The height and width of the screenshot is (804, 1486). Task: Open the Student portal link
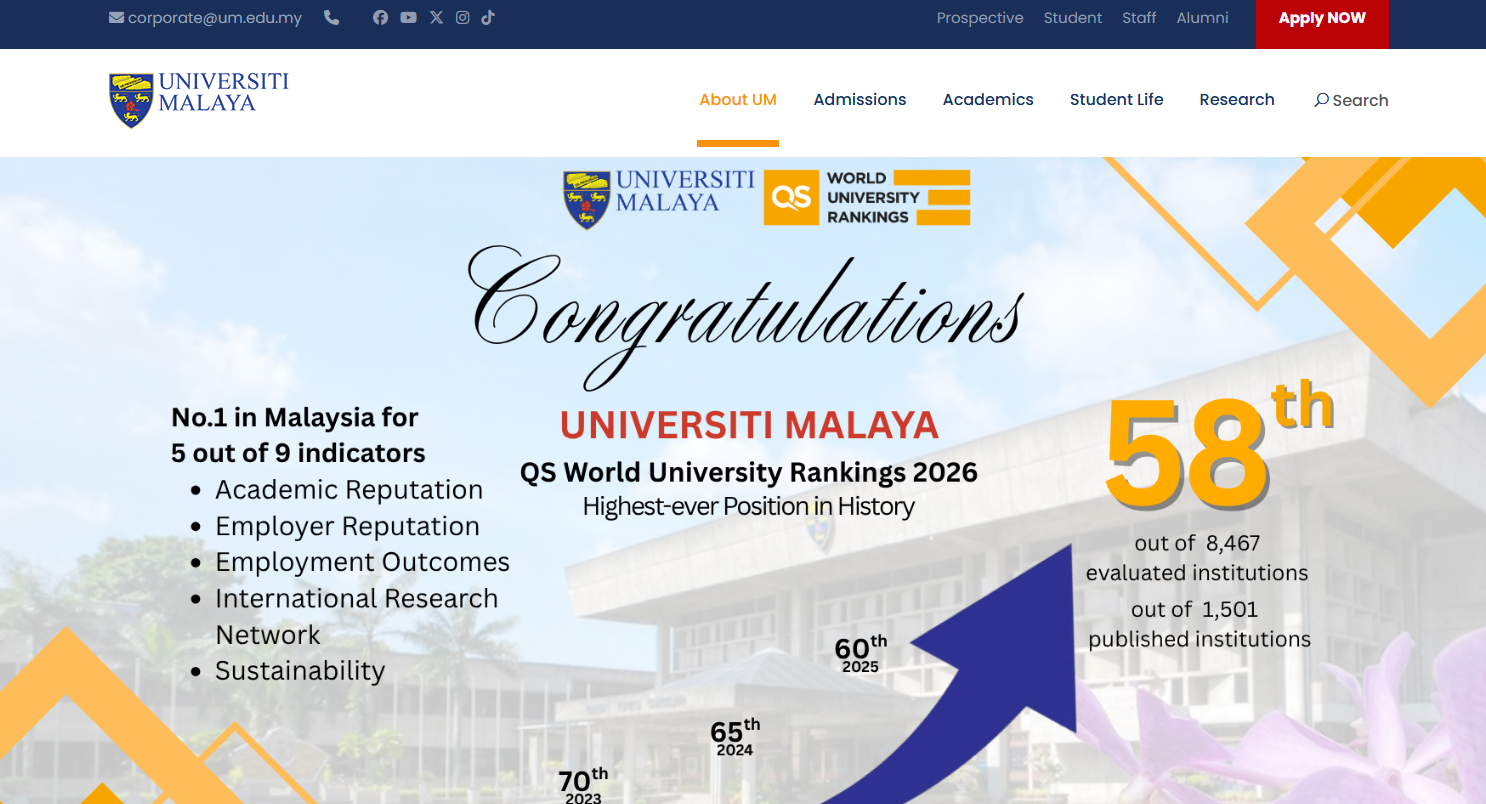[1072, 18]
